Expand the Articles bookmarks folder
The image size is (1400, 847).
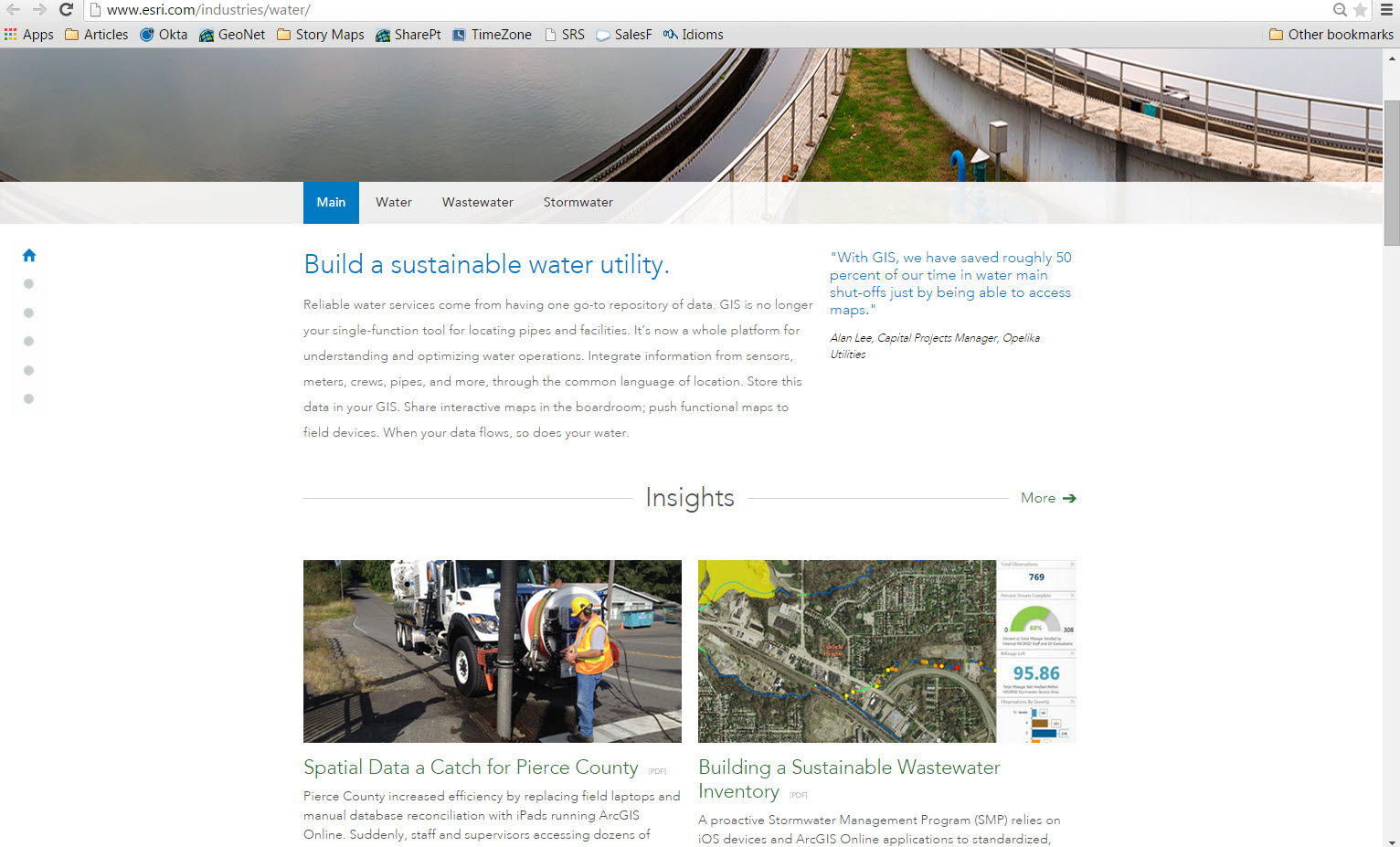click(96, 35)
